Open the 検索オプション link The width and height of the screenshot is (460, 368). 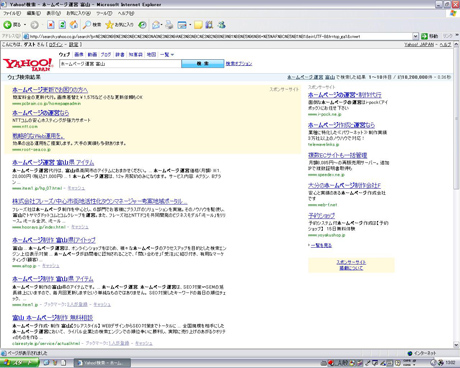239,63
